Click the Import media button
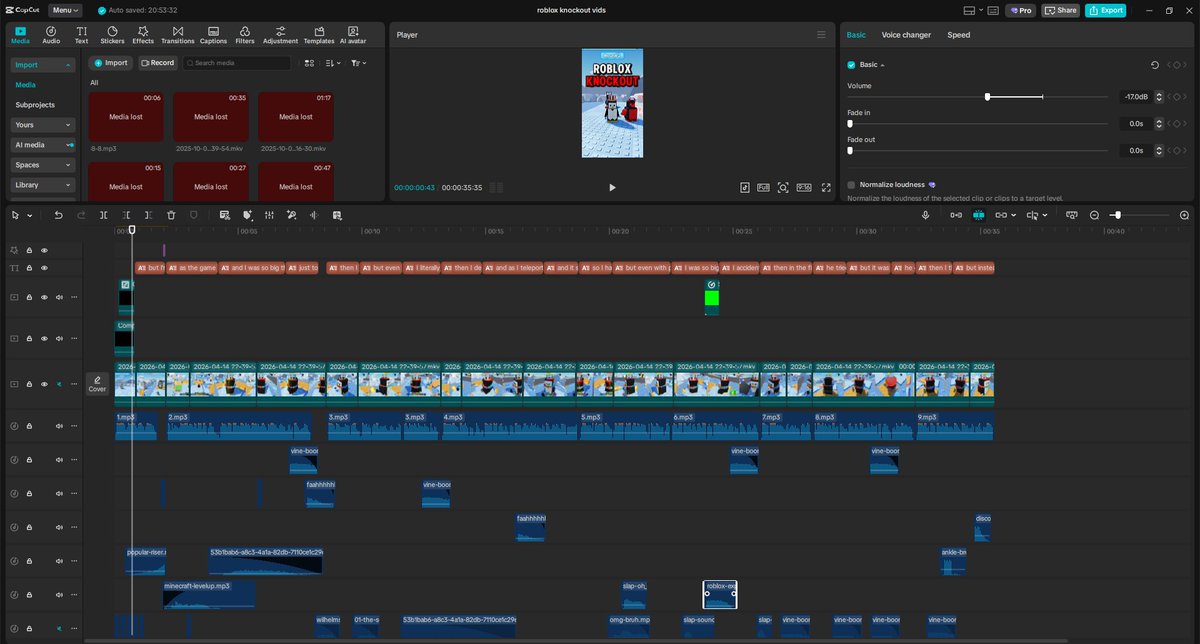1200x644 pixels. point(111,63)
